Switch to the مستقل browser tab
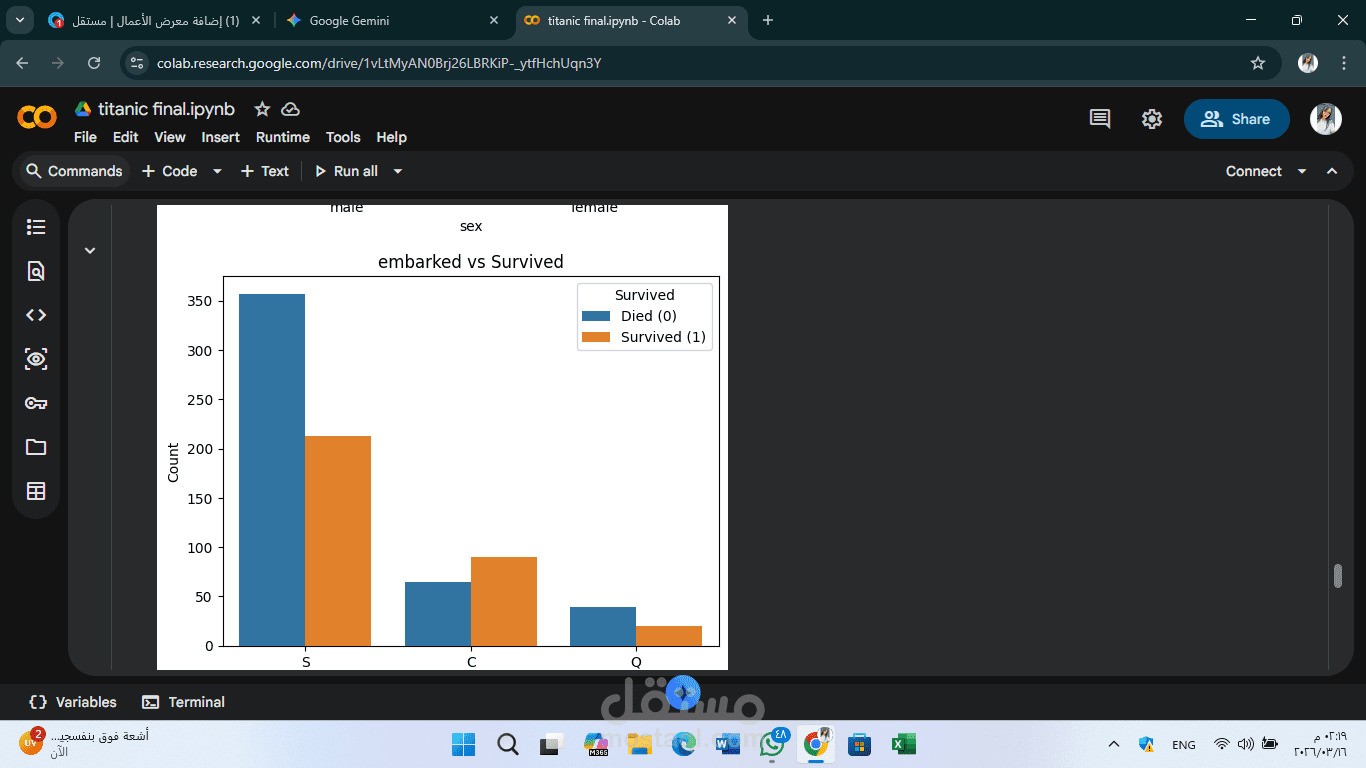Viewport: 1366px width, 768px height. 155,20
